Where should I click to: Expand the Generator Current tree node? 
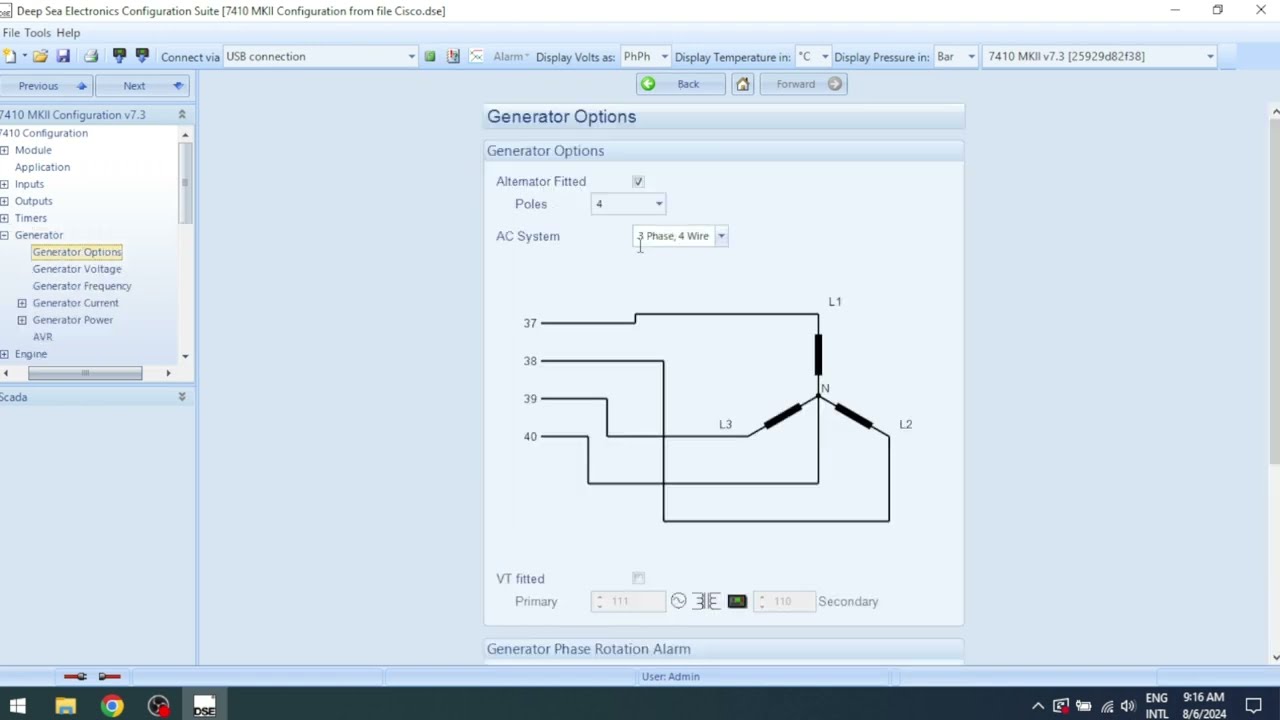tap(22, 303)
